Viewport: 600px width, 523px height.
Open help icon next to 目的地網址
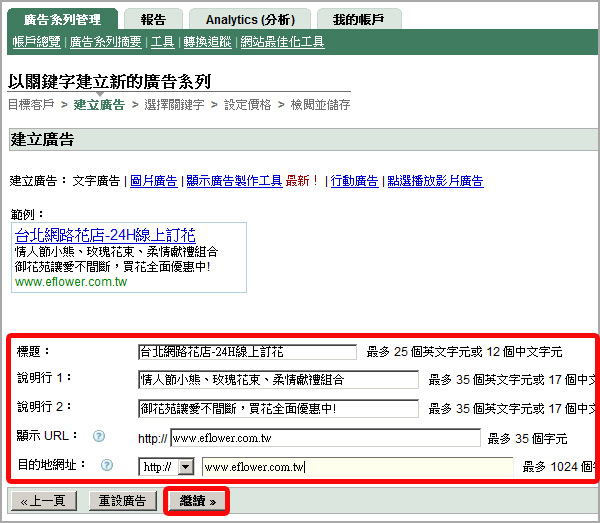pyautogui.click(x=107, y=465)
